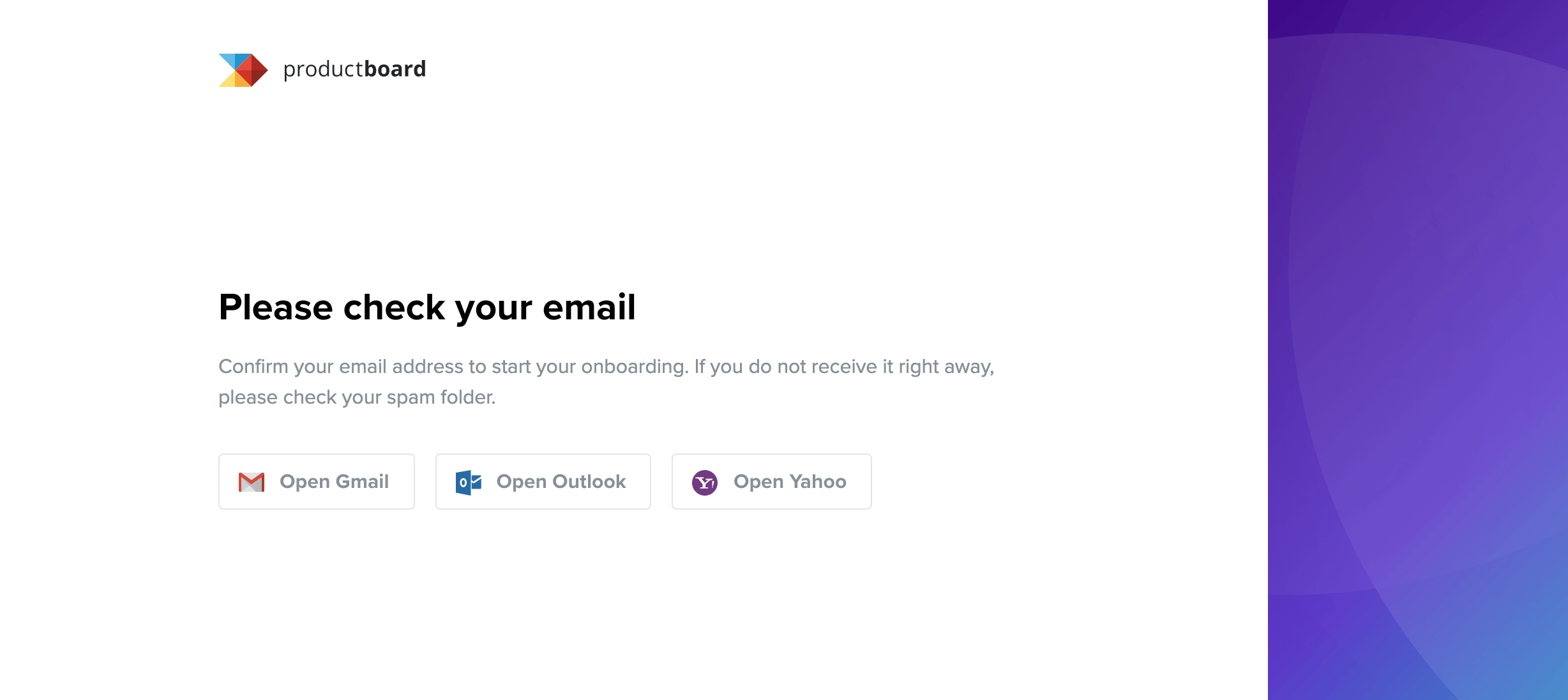1568x700 pixels.
Task: Click the onboarding confirmation instructions text
Action: [x=605, y=366]
